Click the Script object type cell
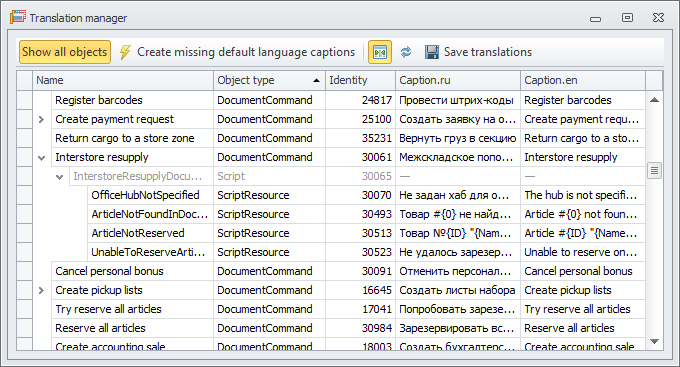The image size is (680, 367). (269, 177)
